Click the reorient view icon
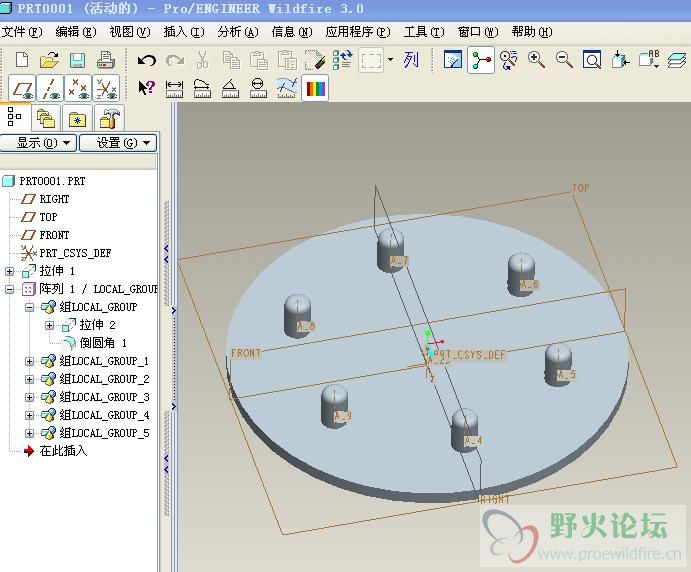The width and height of the screenshot is (691, 572). coord(620,60)
